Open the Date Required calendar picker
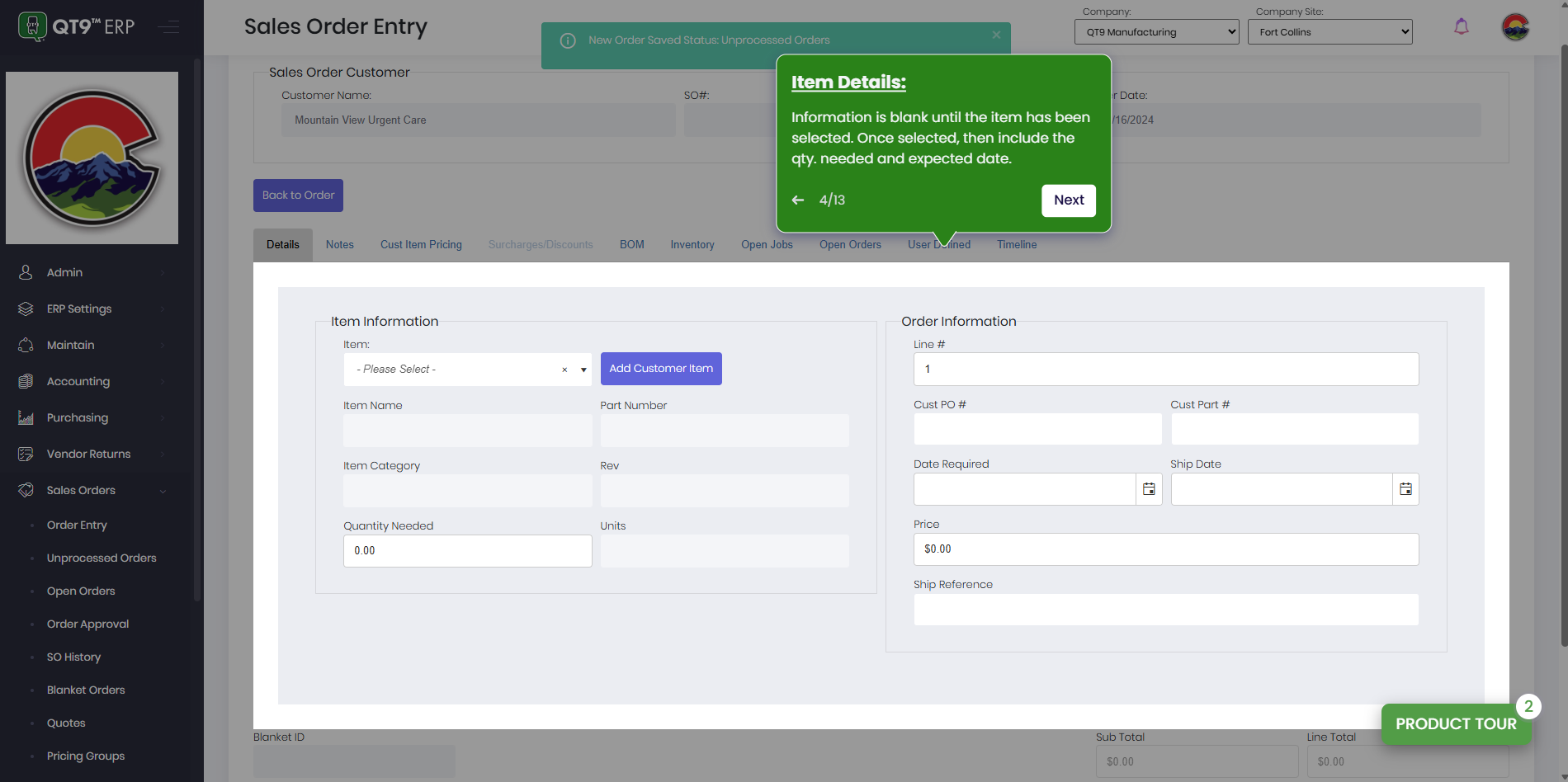 click(x=1148, y=489)
